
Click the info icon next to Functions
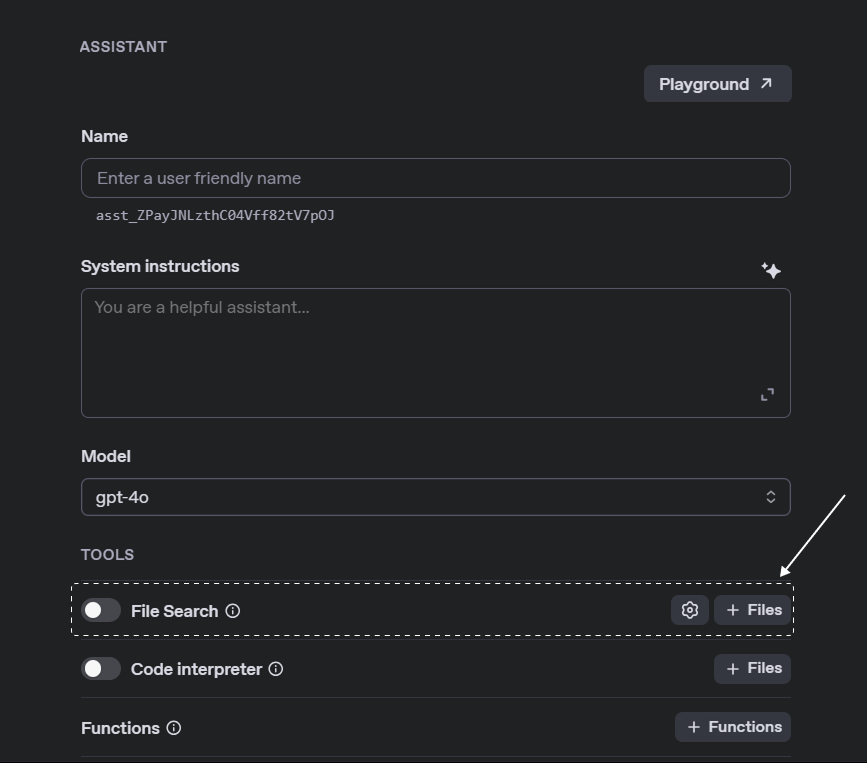click(176, 728)
